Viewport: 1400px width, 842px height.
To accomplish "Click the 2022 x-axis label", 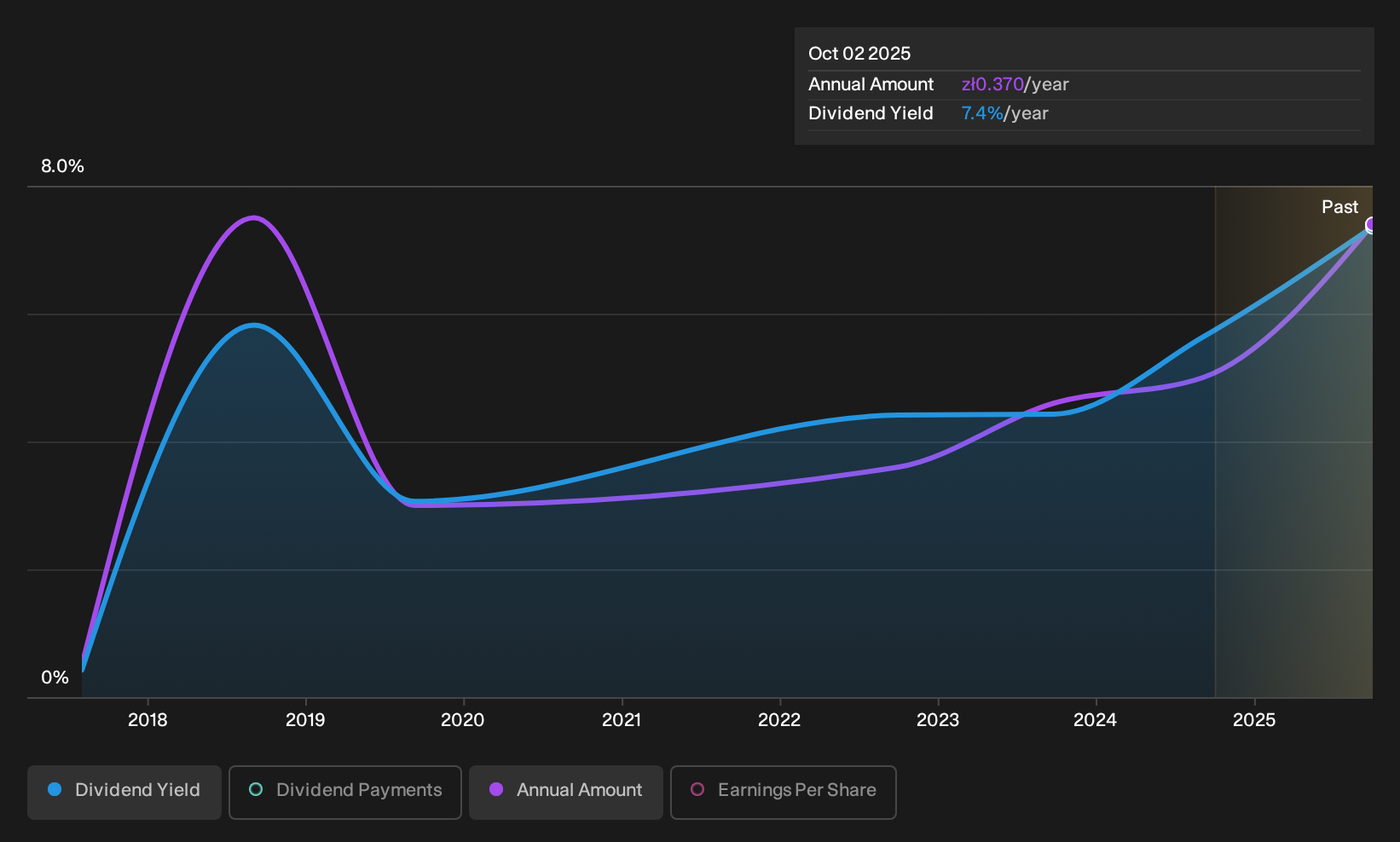I will (x=779, y=720).
